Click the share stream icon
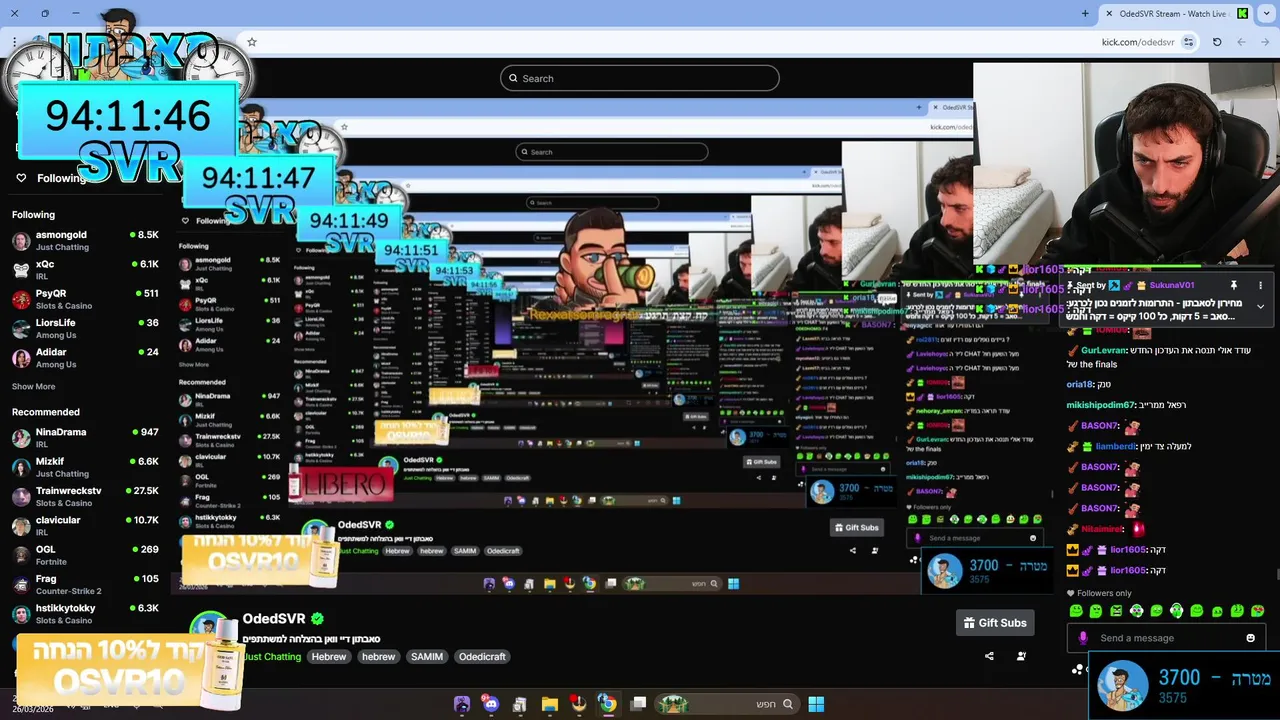Screen dimensions: 1280x720 pyautogui.click(x=989, y=656)
